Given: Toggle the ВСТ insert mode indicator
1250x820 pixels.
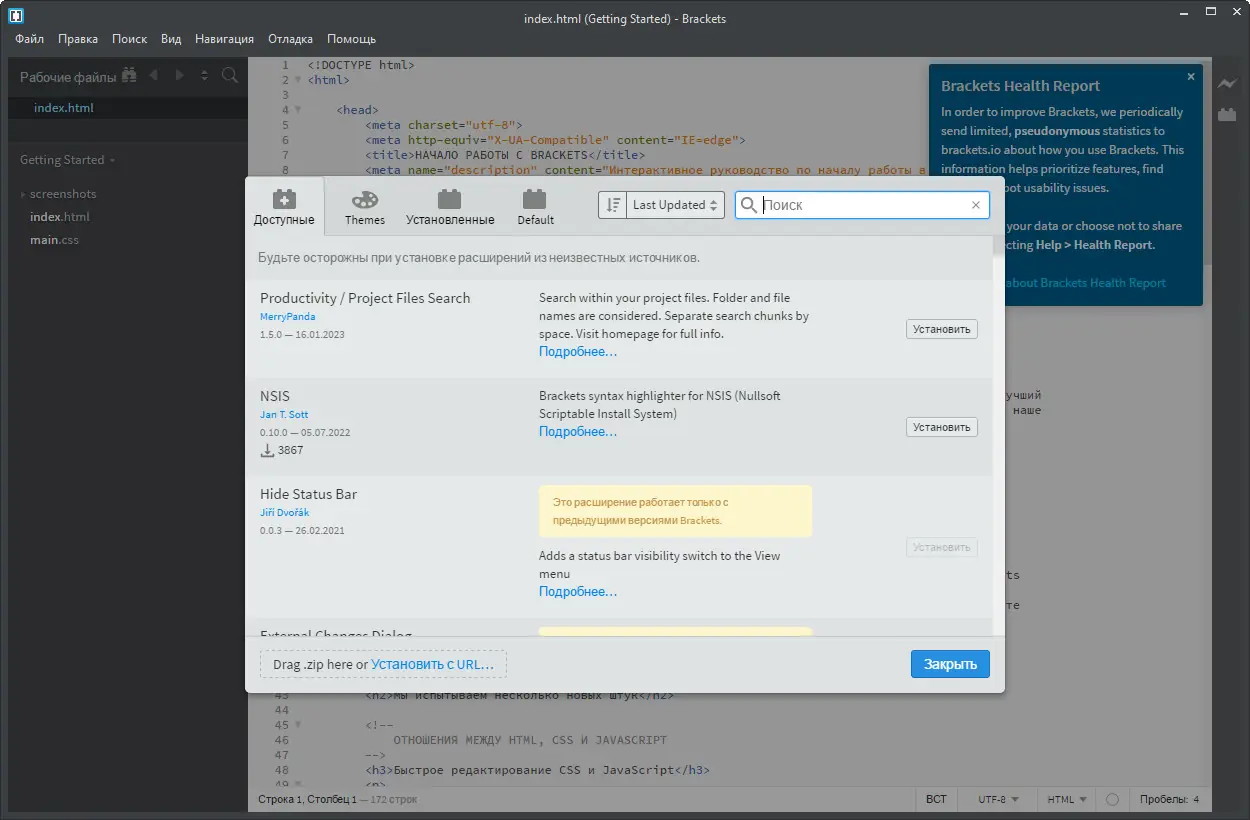Looking at the screenshot, I should (936, 800).
